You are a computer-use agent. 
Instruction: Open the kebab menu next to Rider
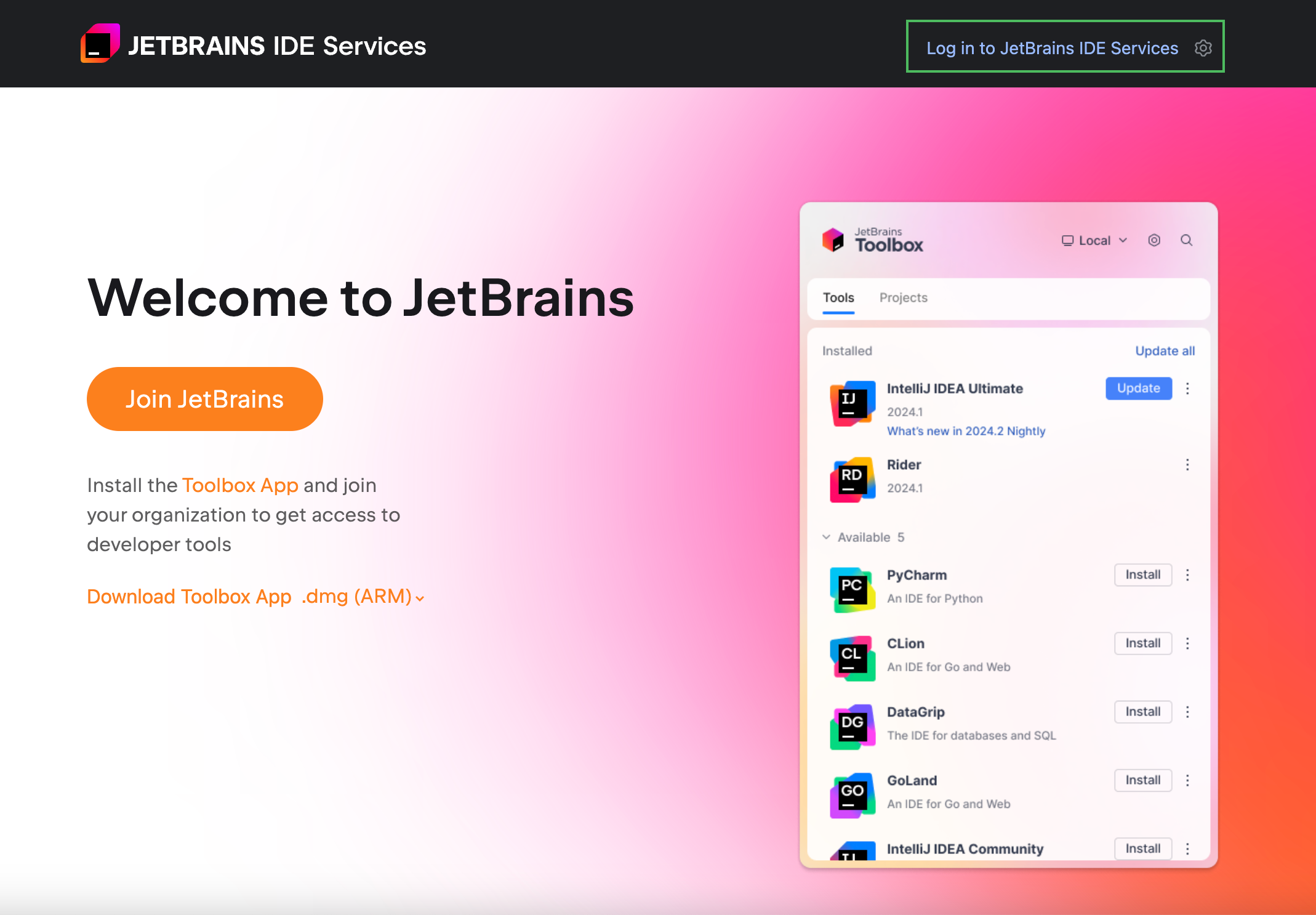[1187, 465]
